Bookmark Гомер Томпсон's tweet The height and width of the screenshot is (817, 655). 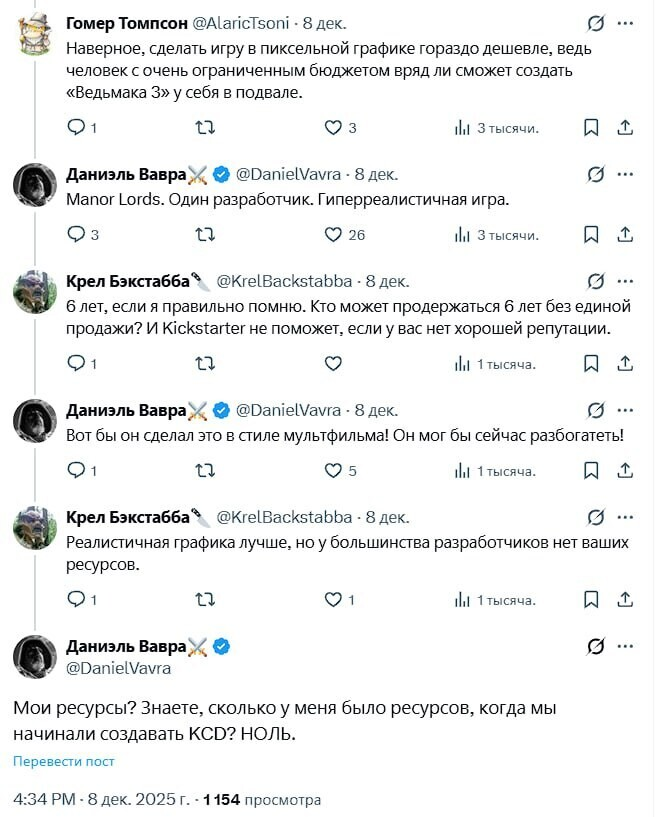coord(591,127)
